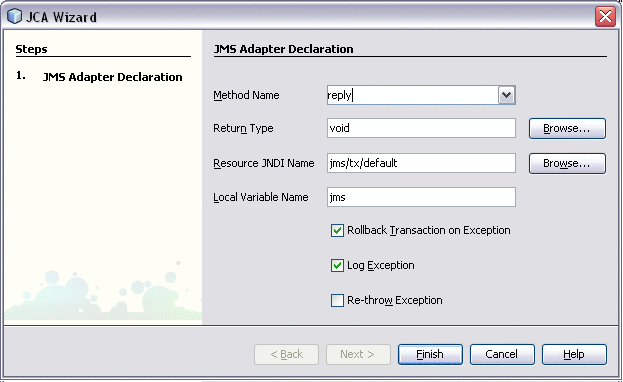The width and height of the screenshot is (623, 382).
Task: Click the JMS Adapter Declaration panel heading
Action: tap(284, 49)
